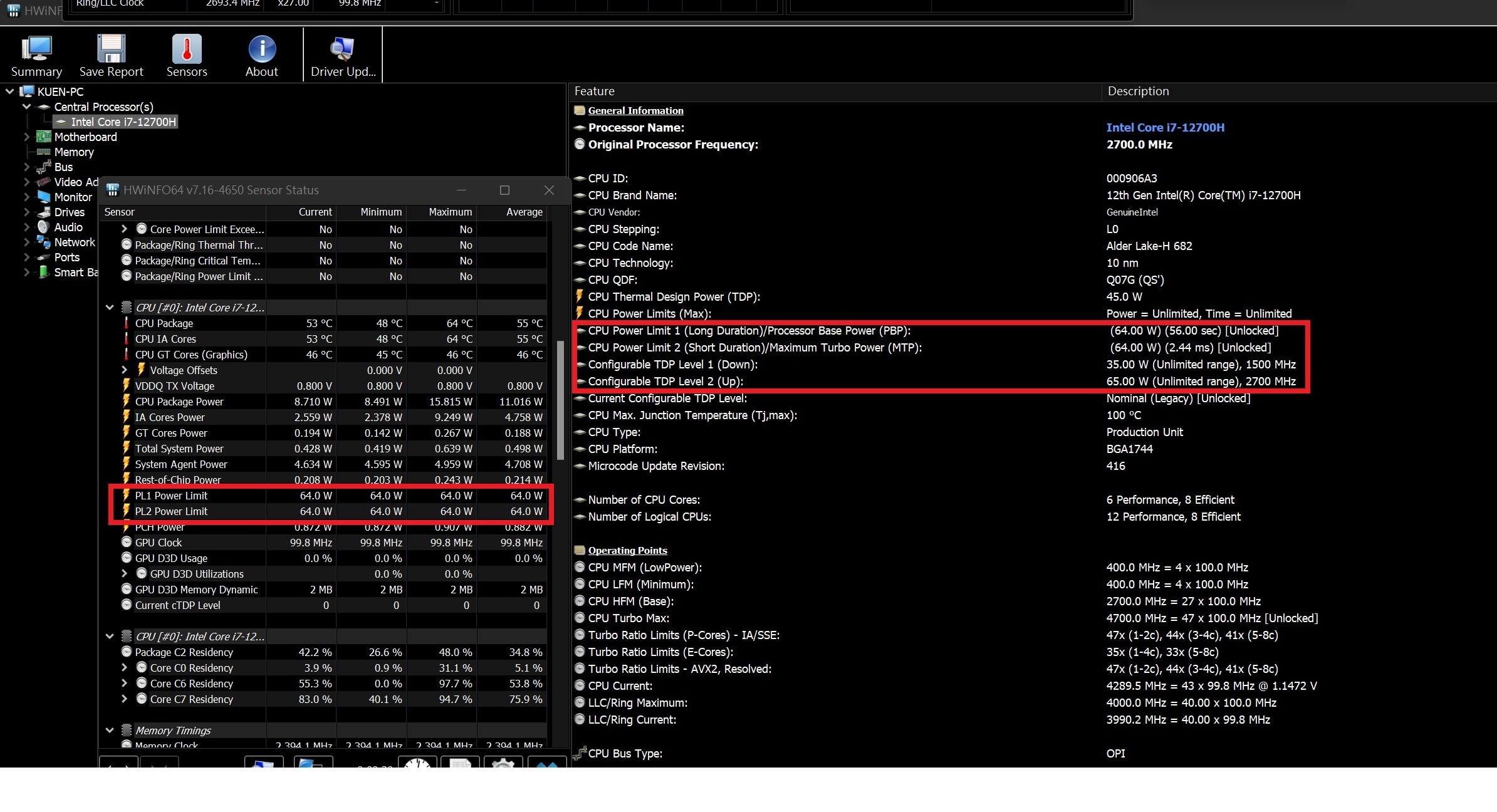
Task: Click the Description column header
Action: coord(1299,91)
